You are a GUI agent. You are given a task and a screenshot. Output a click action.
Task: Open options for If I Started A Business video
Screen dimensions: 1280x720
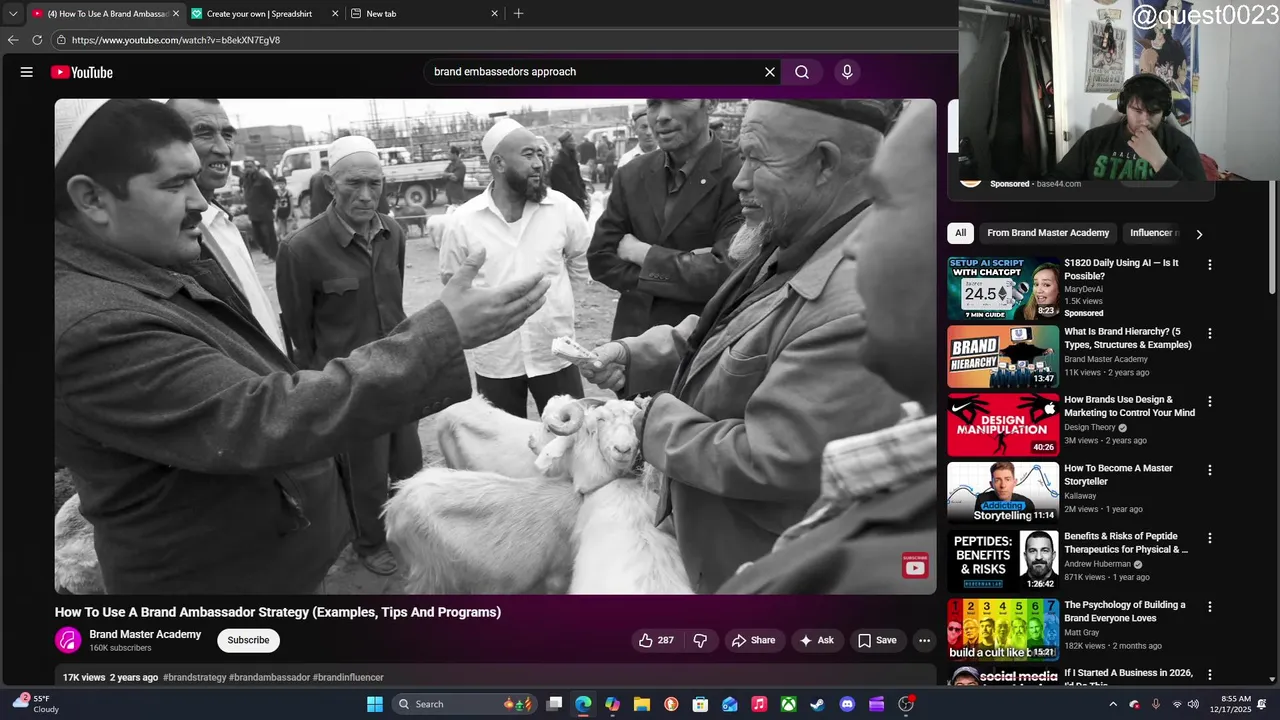(x=1209, y=675)
